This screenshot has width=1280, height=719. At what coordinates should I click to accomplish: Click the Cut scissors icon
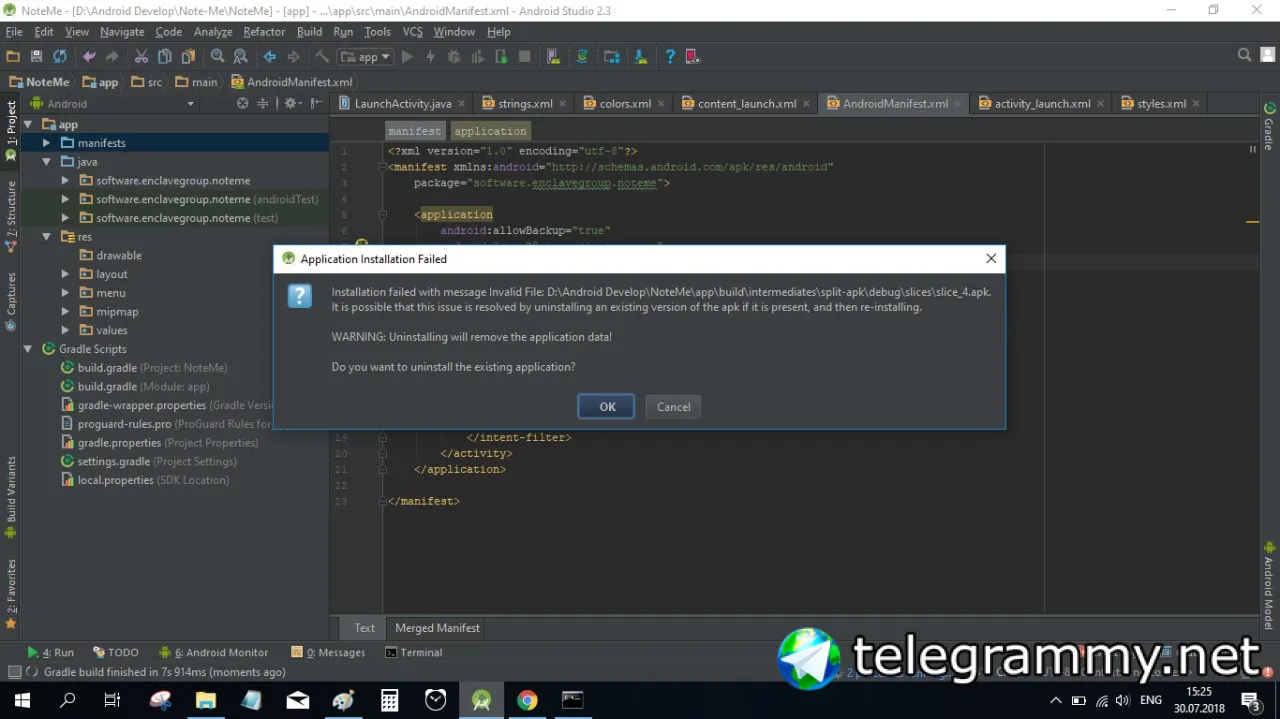tap(141, 57)
